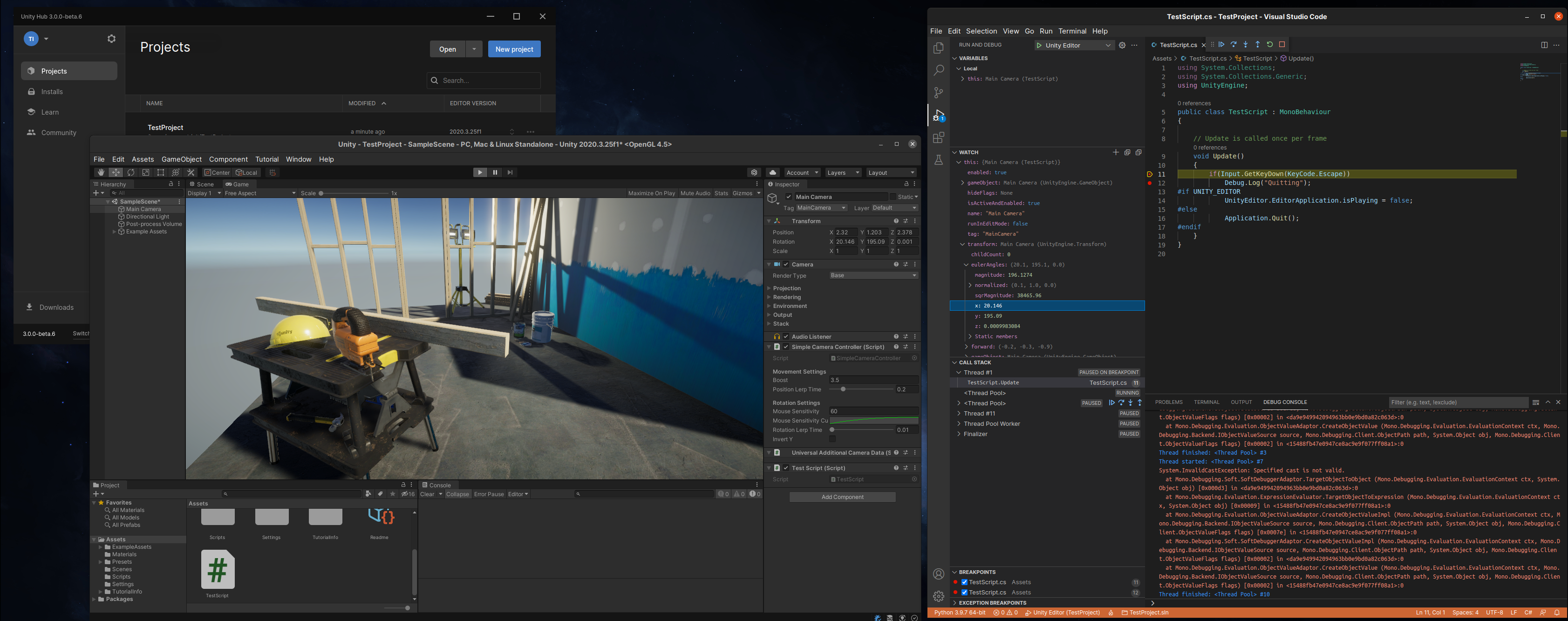
Task: Click Step Over in VS Code debug toolbar
Action: pos(1233,44)
